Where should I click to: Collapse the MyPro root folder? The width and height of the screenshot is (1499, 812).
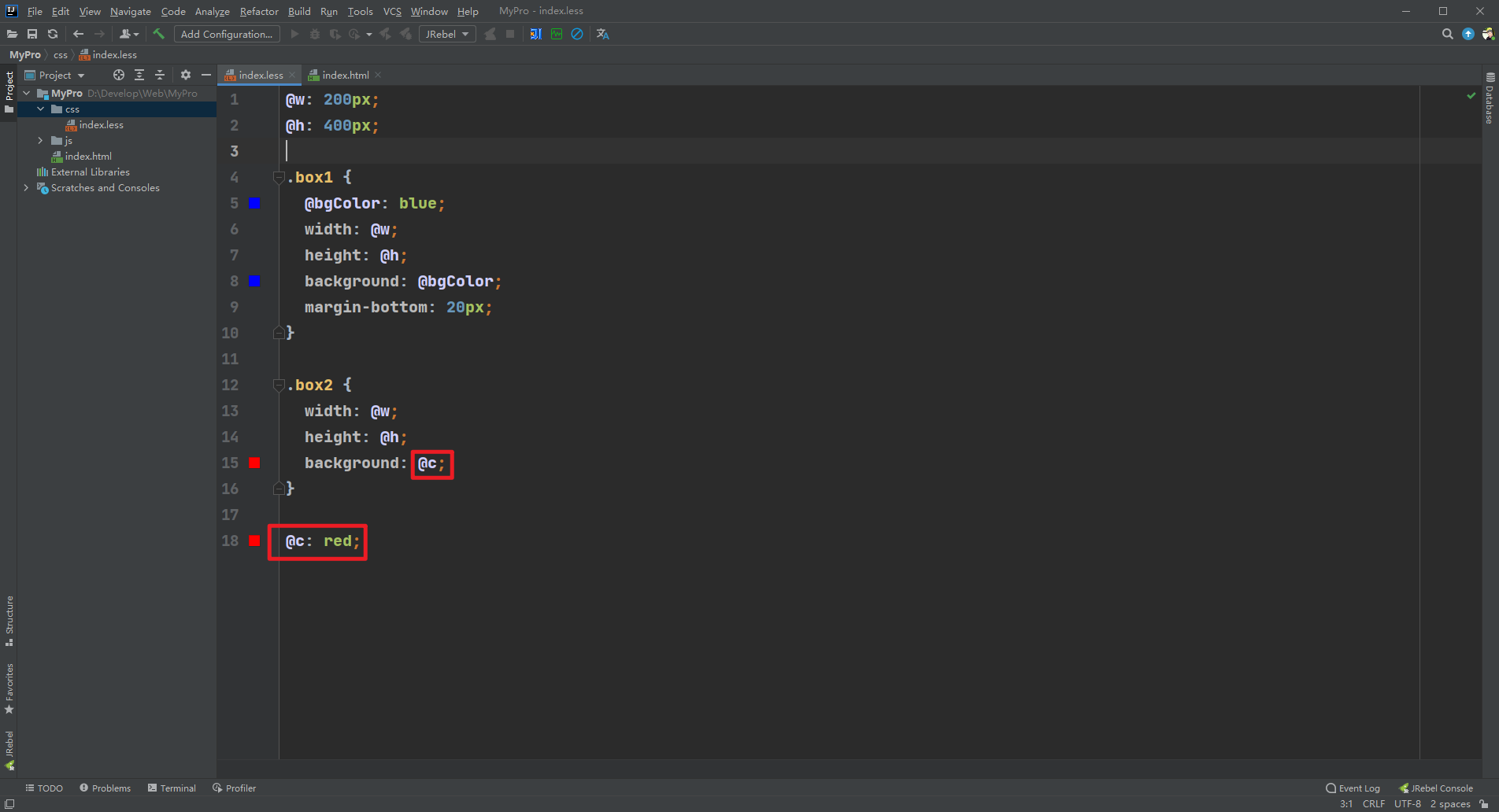click(27, 93)
